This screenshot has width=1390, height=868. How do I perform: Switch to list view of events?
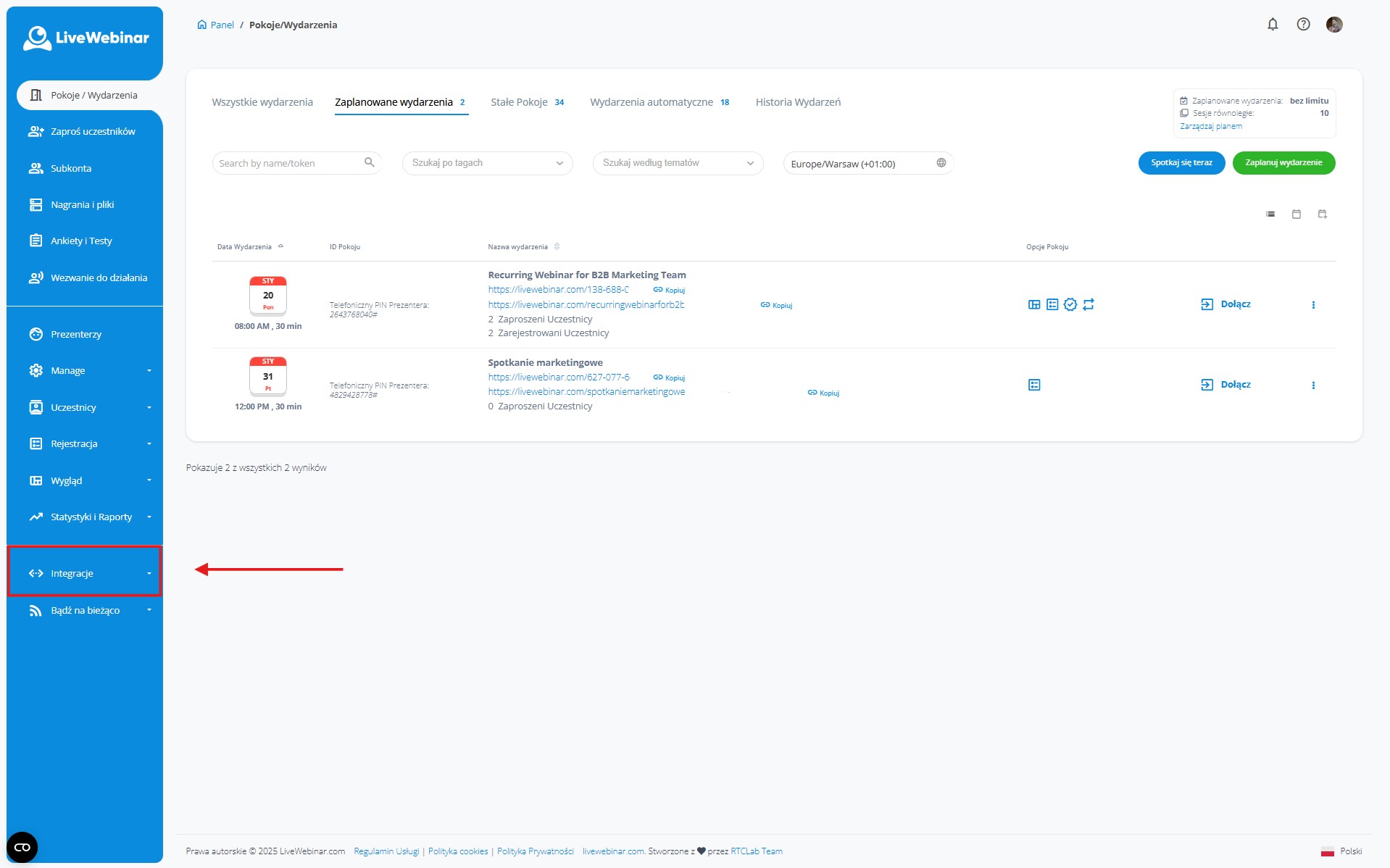(x=1269, y=214)
